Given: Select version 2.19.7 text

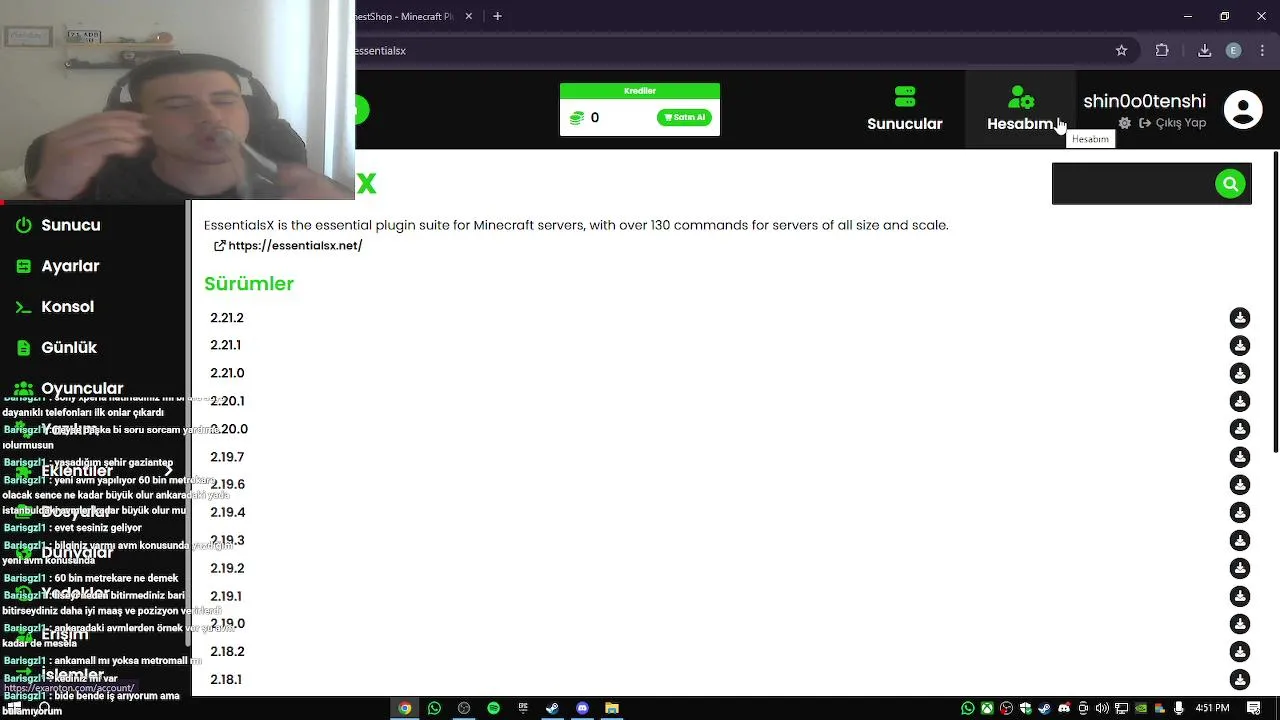Looking at the screenshot, I should coord(227,457).
